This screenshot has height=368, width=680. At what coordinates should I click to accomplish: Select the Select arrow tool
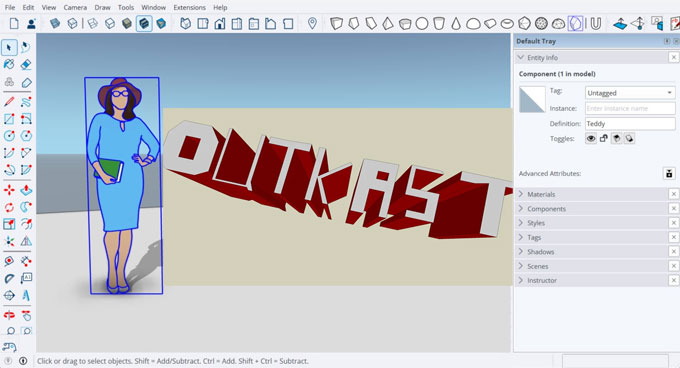coord(9,47)
